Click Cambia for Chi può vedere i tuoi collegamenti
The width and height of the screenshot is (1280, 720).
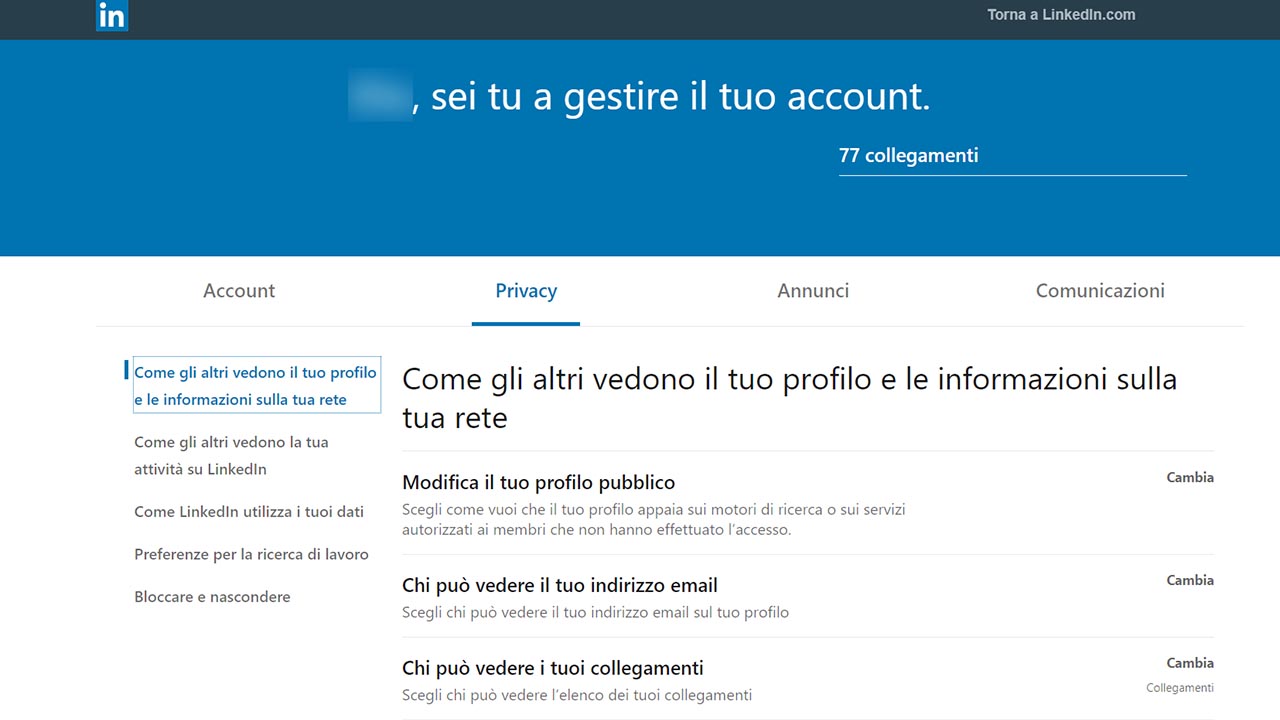[1190, 664]
